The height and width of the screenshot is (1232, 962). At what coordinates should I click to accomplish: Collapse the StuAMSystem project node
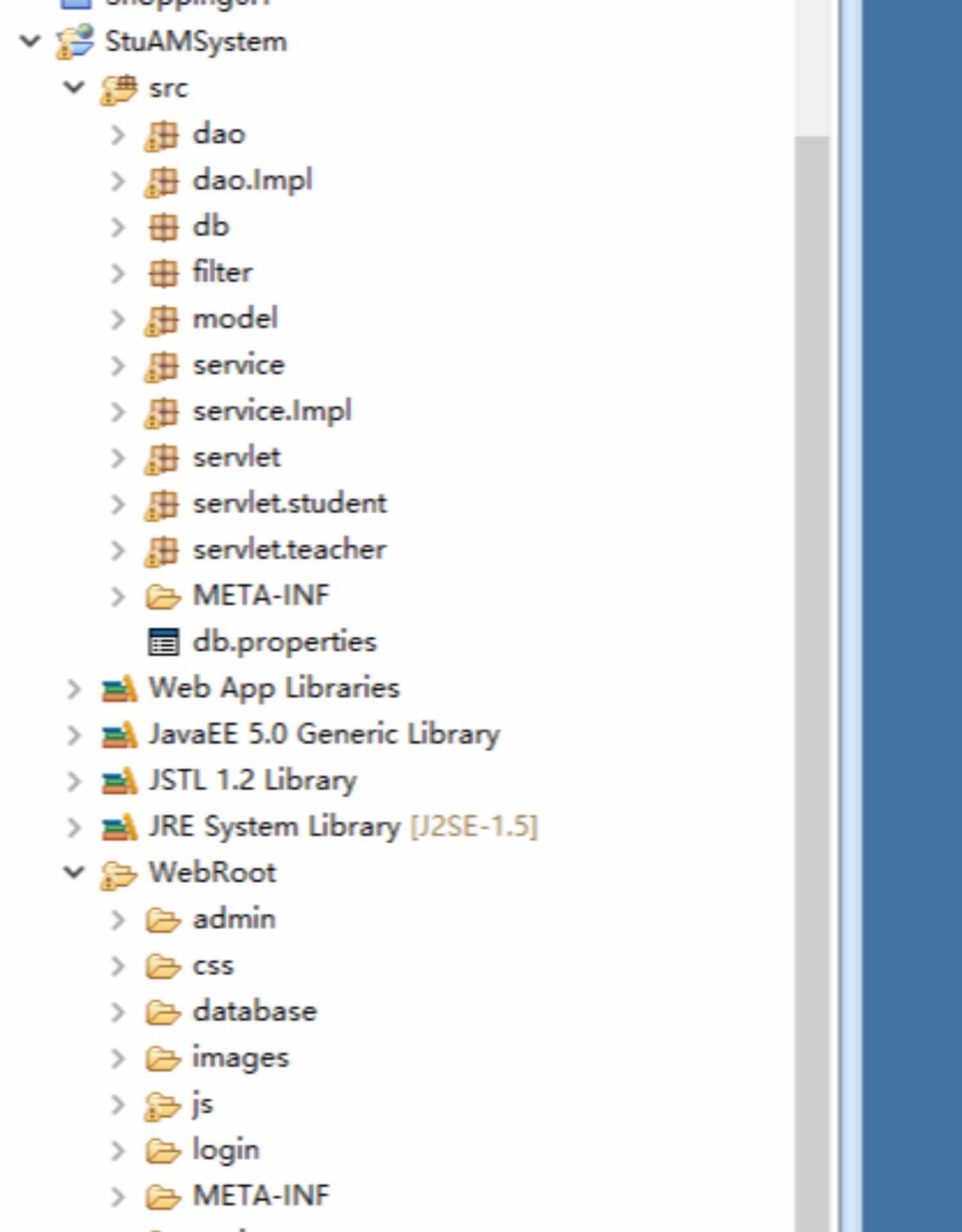pos(30,42)
